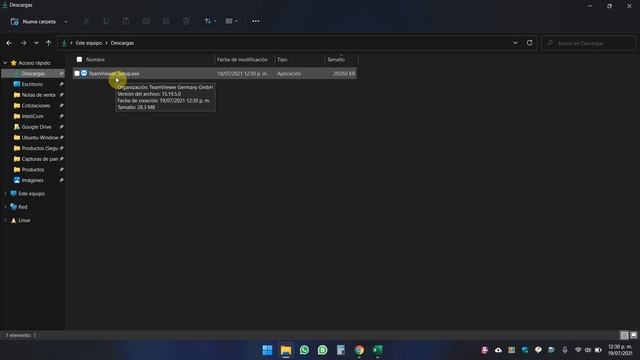Open the view layout options dropdown

(x=231, y=21)
